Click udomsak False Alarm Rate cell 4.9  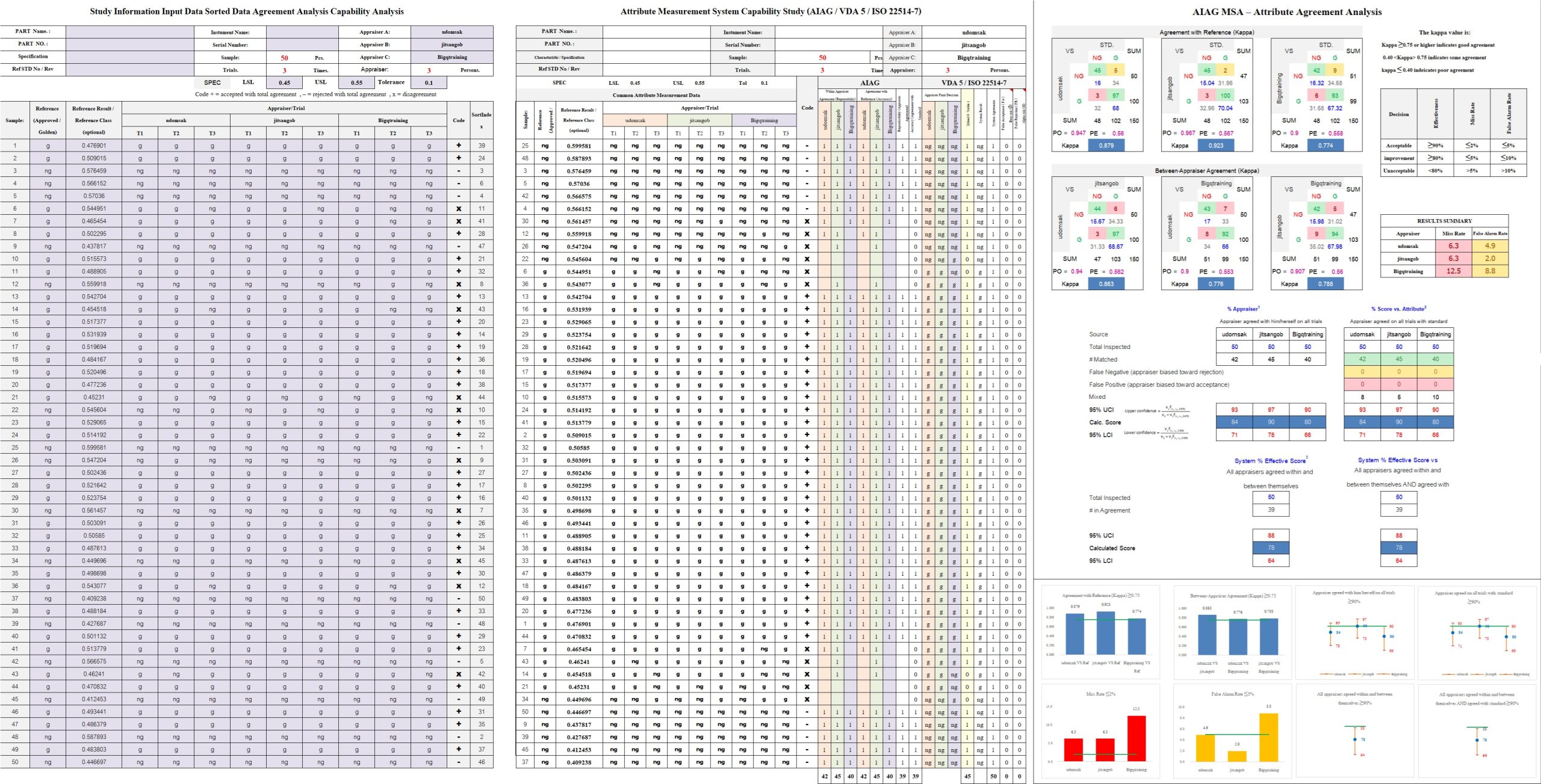coord(1490,245)
